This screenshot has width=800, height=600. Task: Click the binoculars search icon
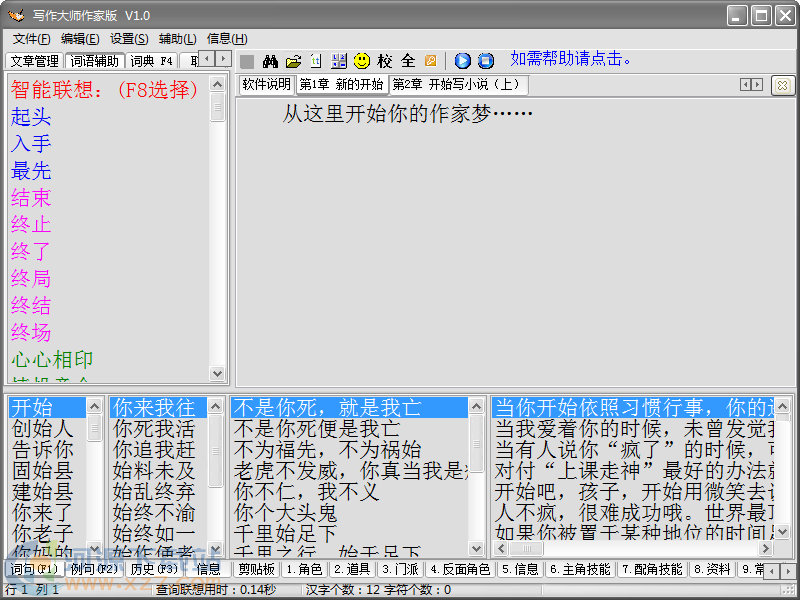[x=270, y=61]
